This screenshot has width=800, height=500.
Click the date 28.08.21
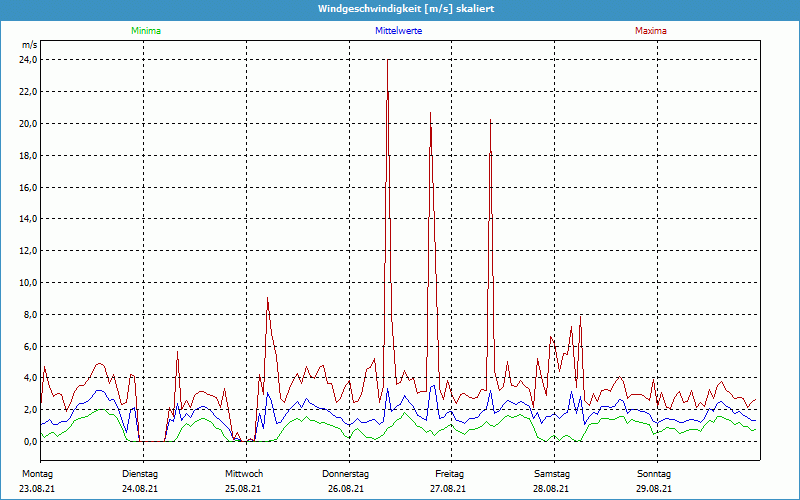tap(551, 489)
